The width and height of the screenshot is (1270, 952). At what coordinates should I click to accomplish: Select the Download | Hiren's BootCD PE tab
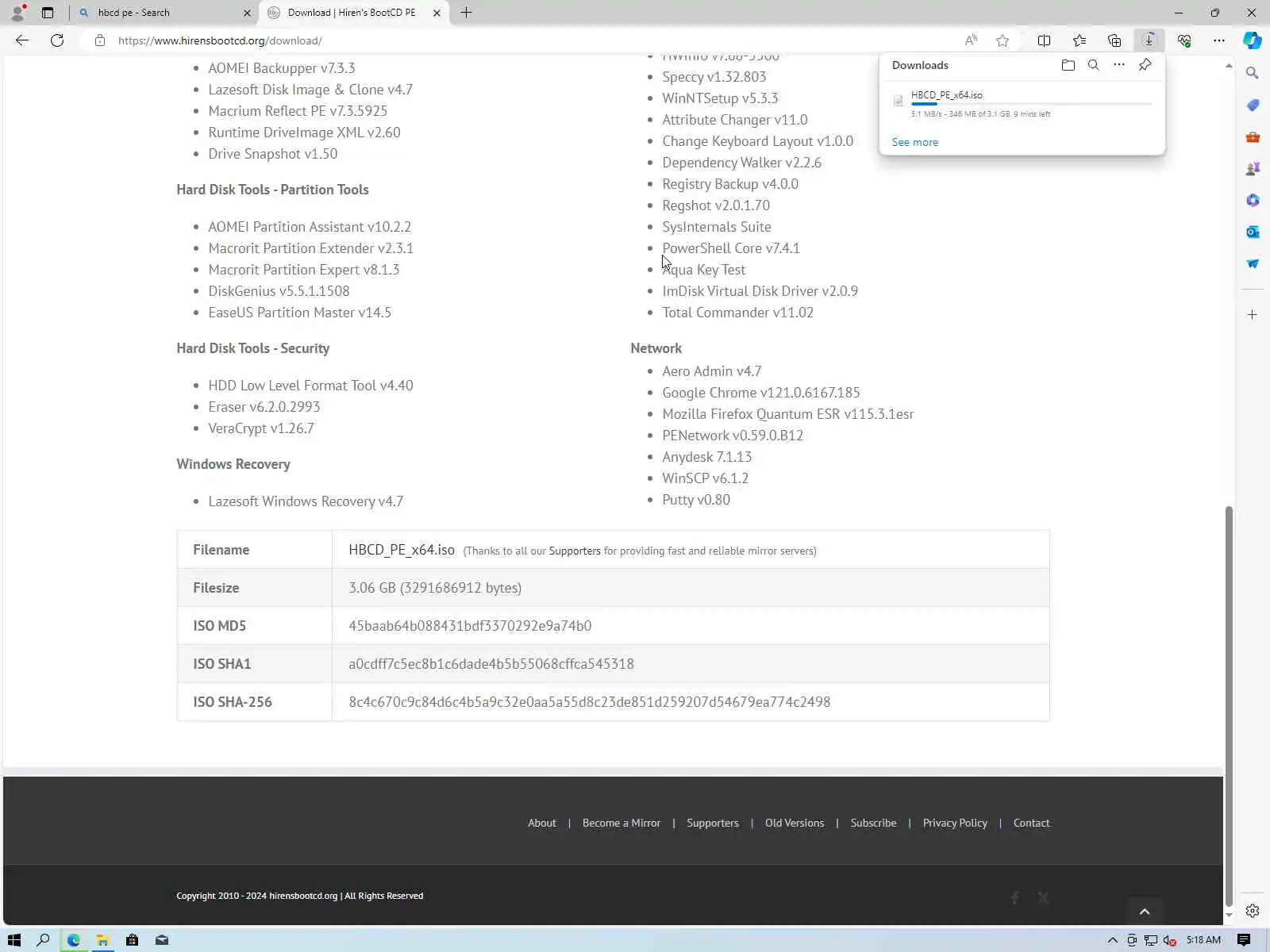click(x=354, y=13)
